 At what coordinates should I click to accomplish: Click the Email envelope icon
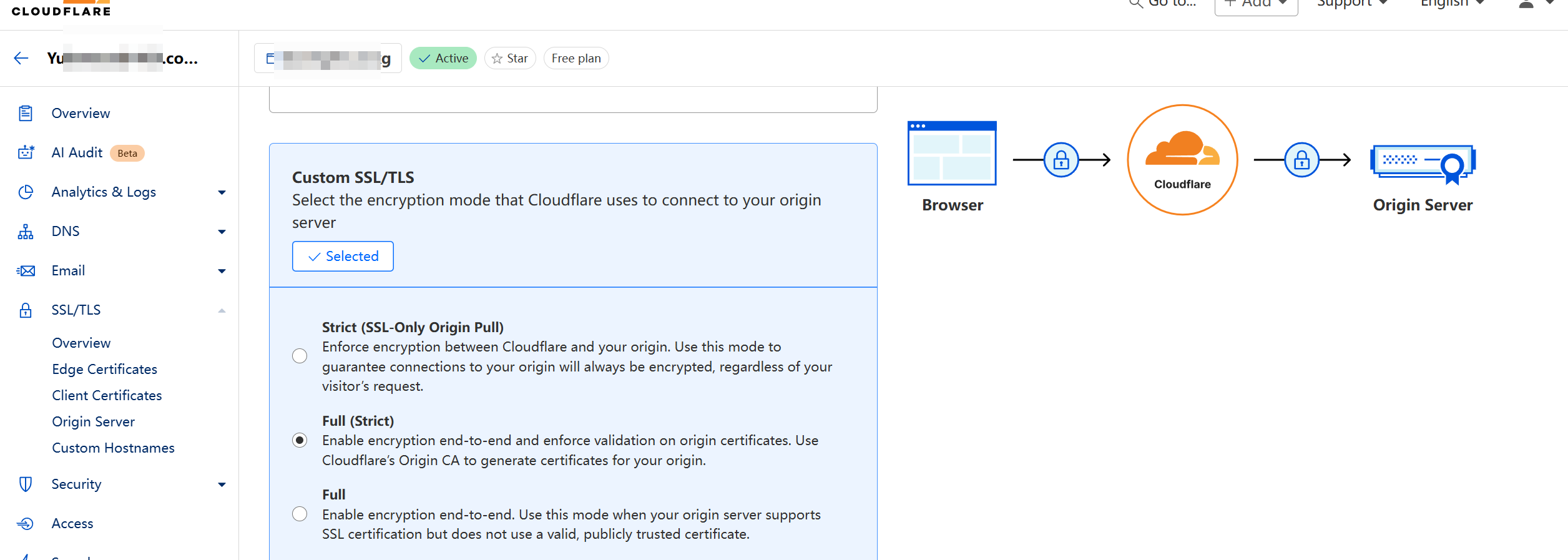click(x=26, y=271)
